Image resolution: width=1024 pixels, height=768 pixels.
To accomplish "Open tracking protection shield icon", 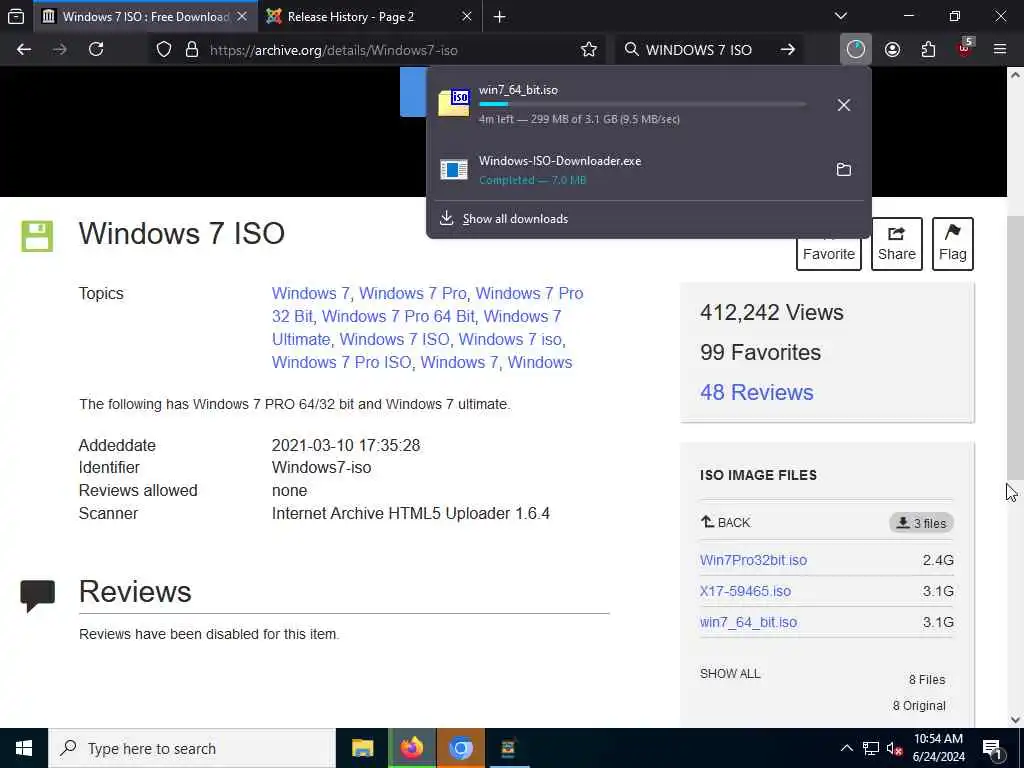I will (164, 50).
